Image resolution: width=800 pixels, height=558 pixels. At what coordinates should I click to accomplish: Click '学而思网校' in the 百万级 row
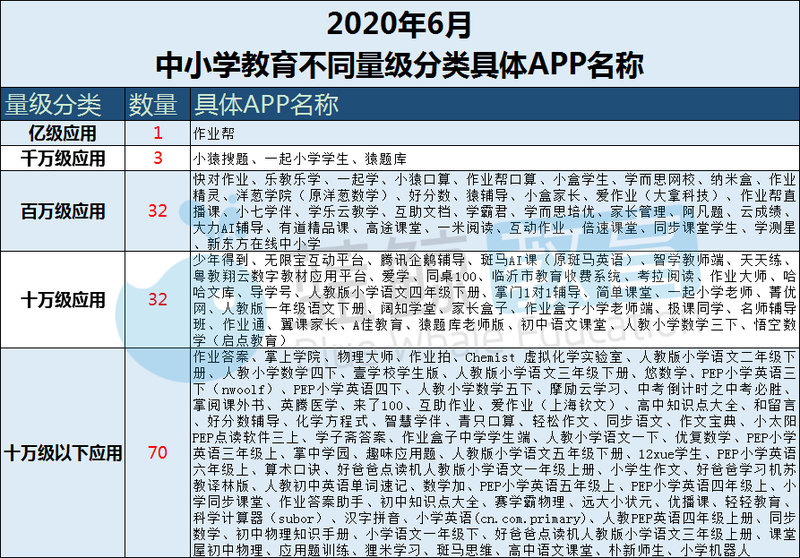click(660, 179)
